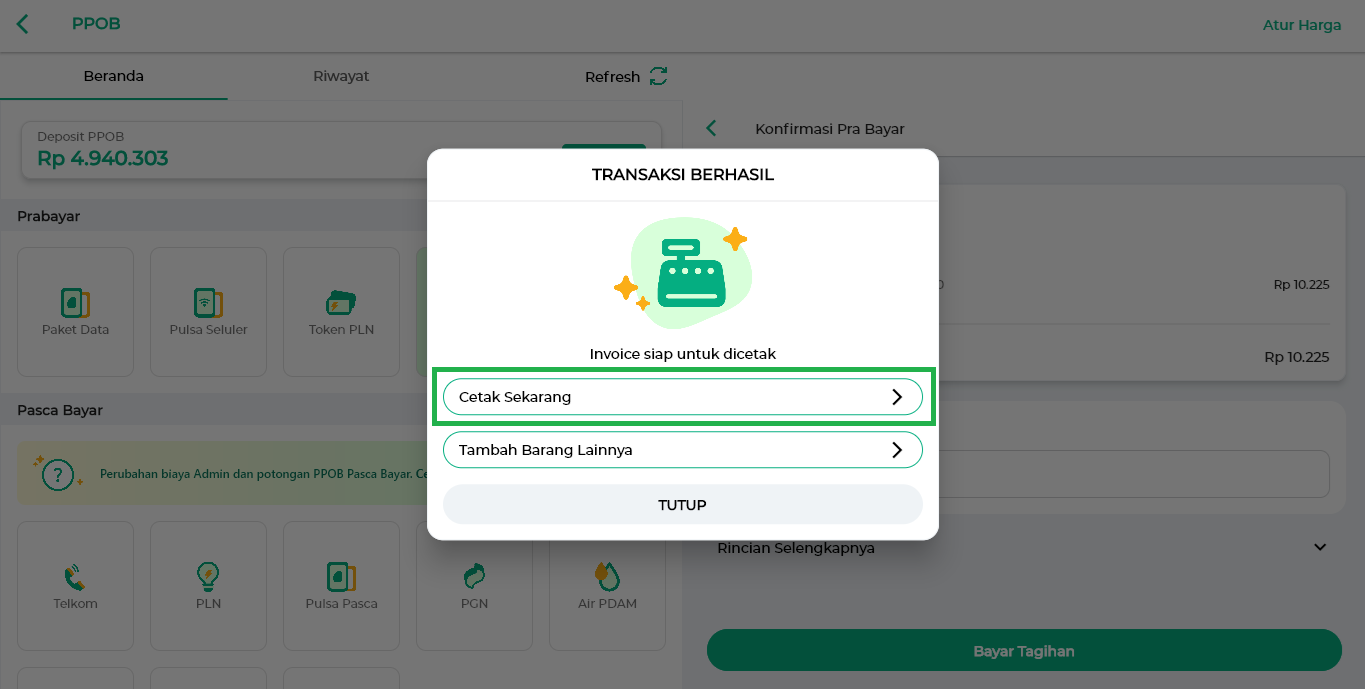Close the dialog with TUTUP

[683, 505]
